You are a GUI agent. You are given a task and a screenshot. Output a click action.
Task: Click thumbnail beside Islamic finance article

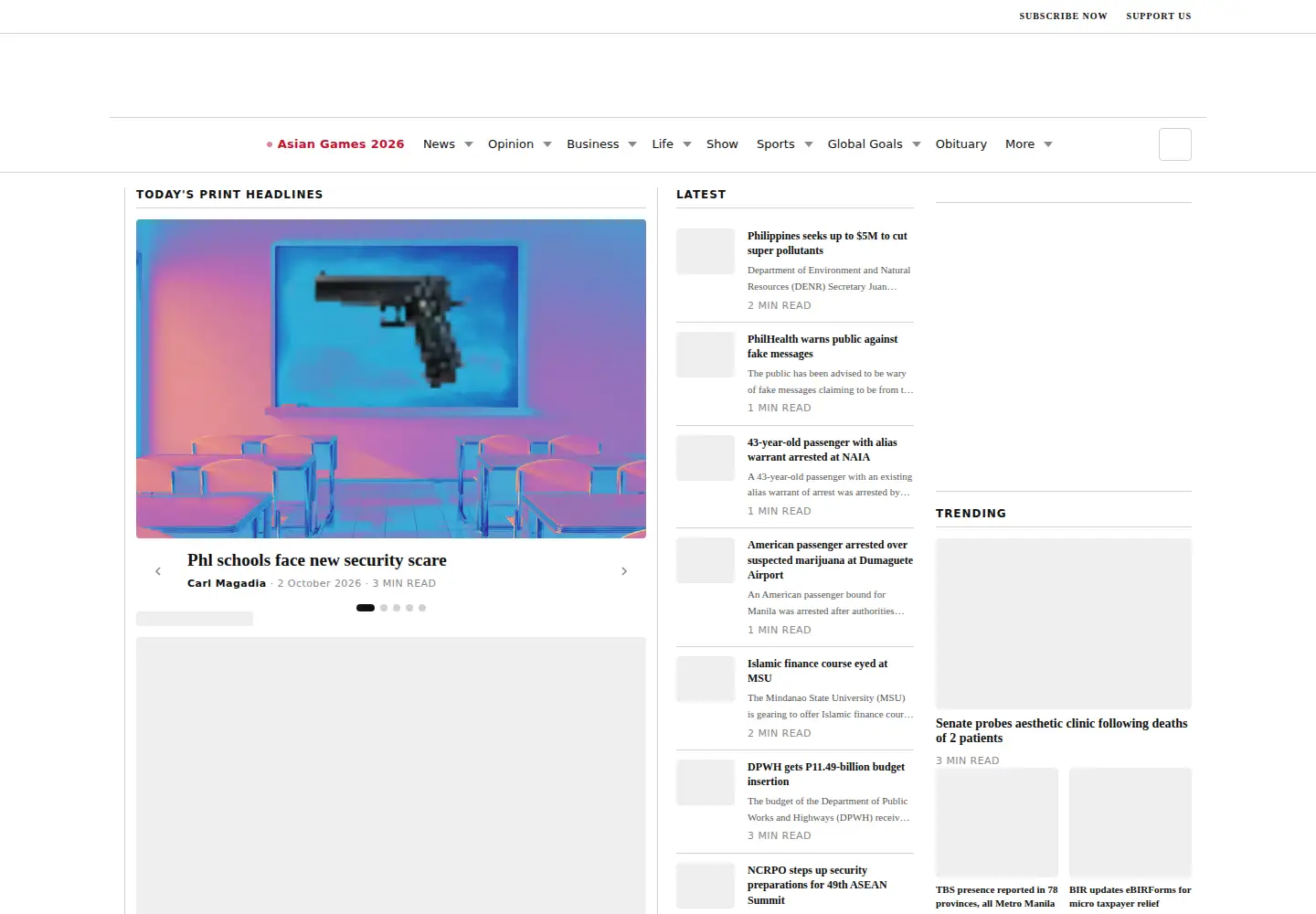[706, 679]
